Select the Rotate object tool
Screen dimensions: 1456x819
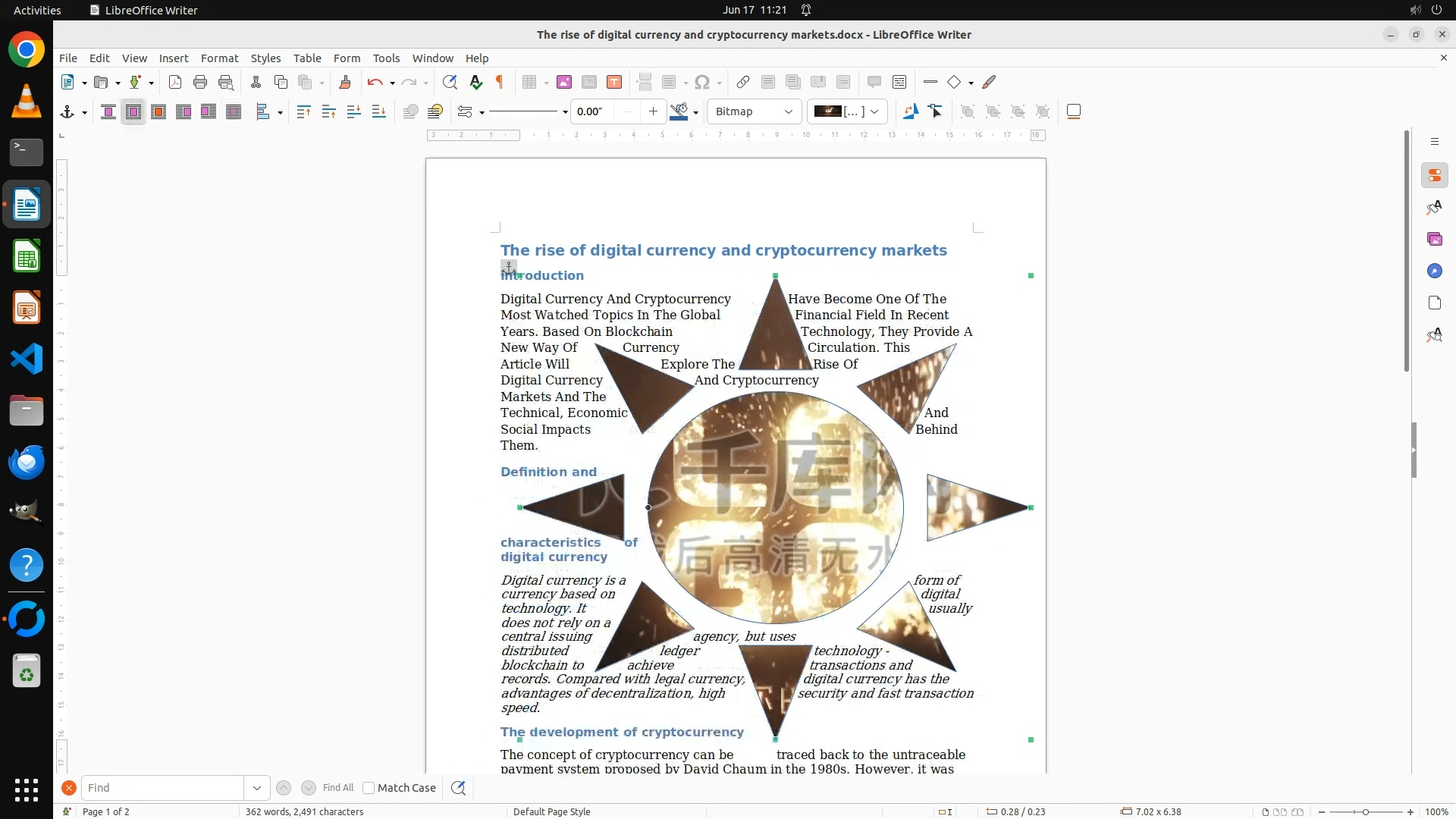pos(910,111)
